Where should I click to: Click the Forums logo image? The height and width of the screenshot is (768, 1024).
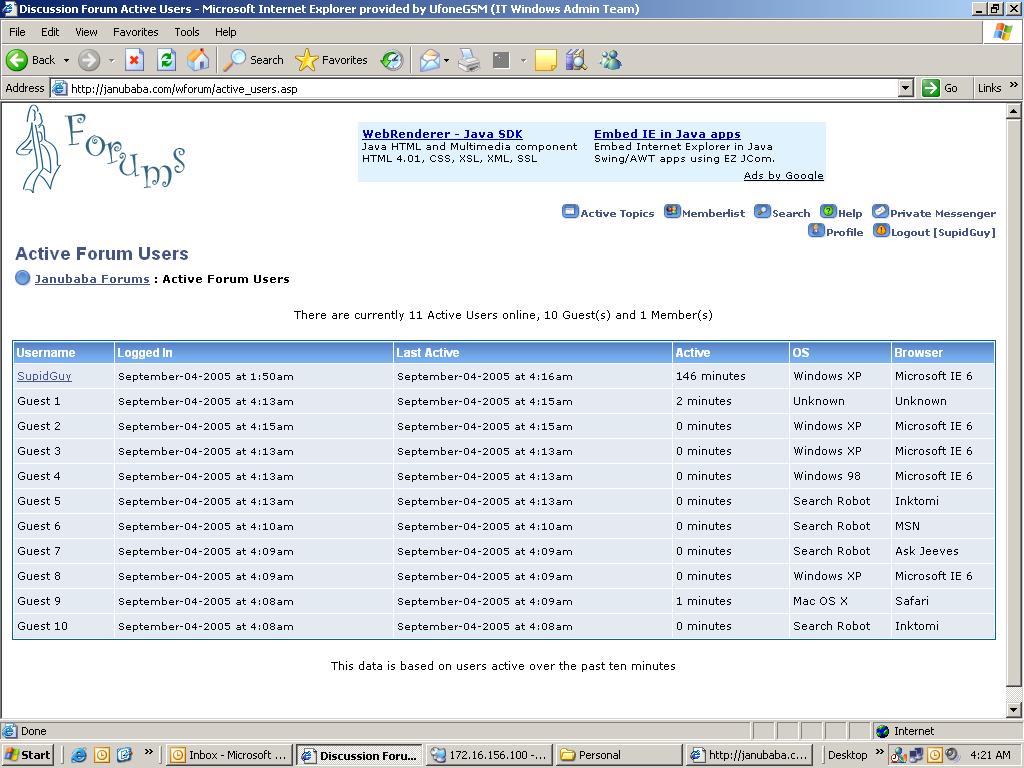click(101, 149)
